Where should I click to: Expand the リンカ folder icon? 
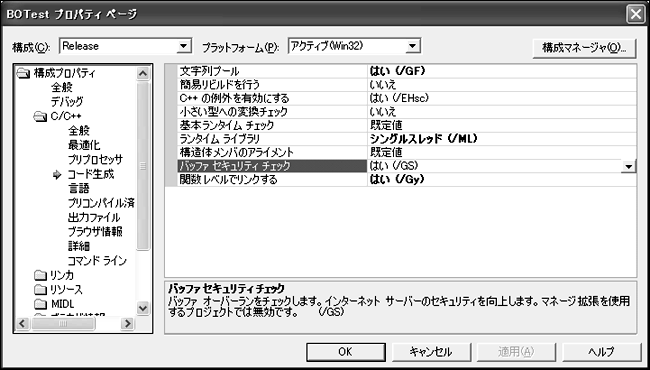tap(41, 275)
